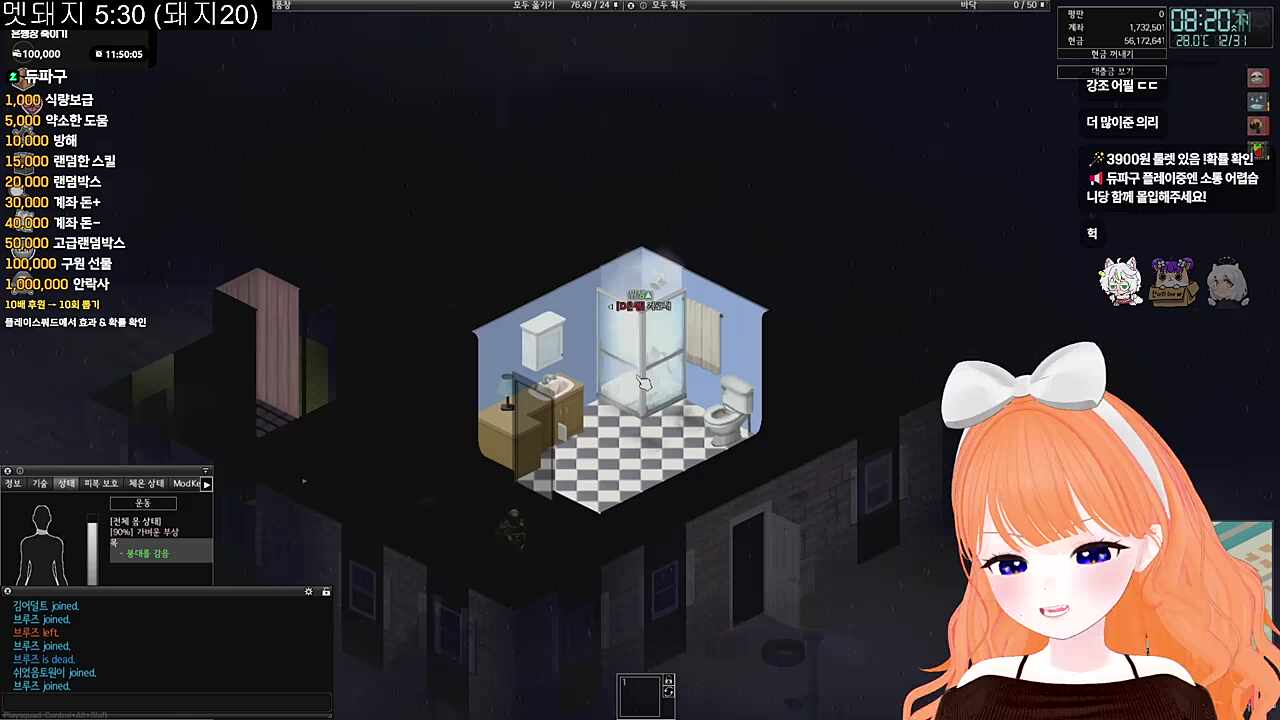Click the bottom moodle icon with green marks

(x=1258, y=150)
